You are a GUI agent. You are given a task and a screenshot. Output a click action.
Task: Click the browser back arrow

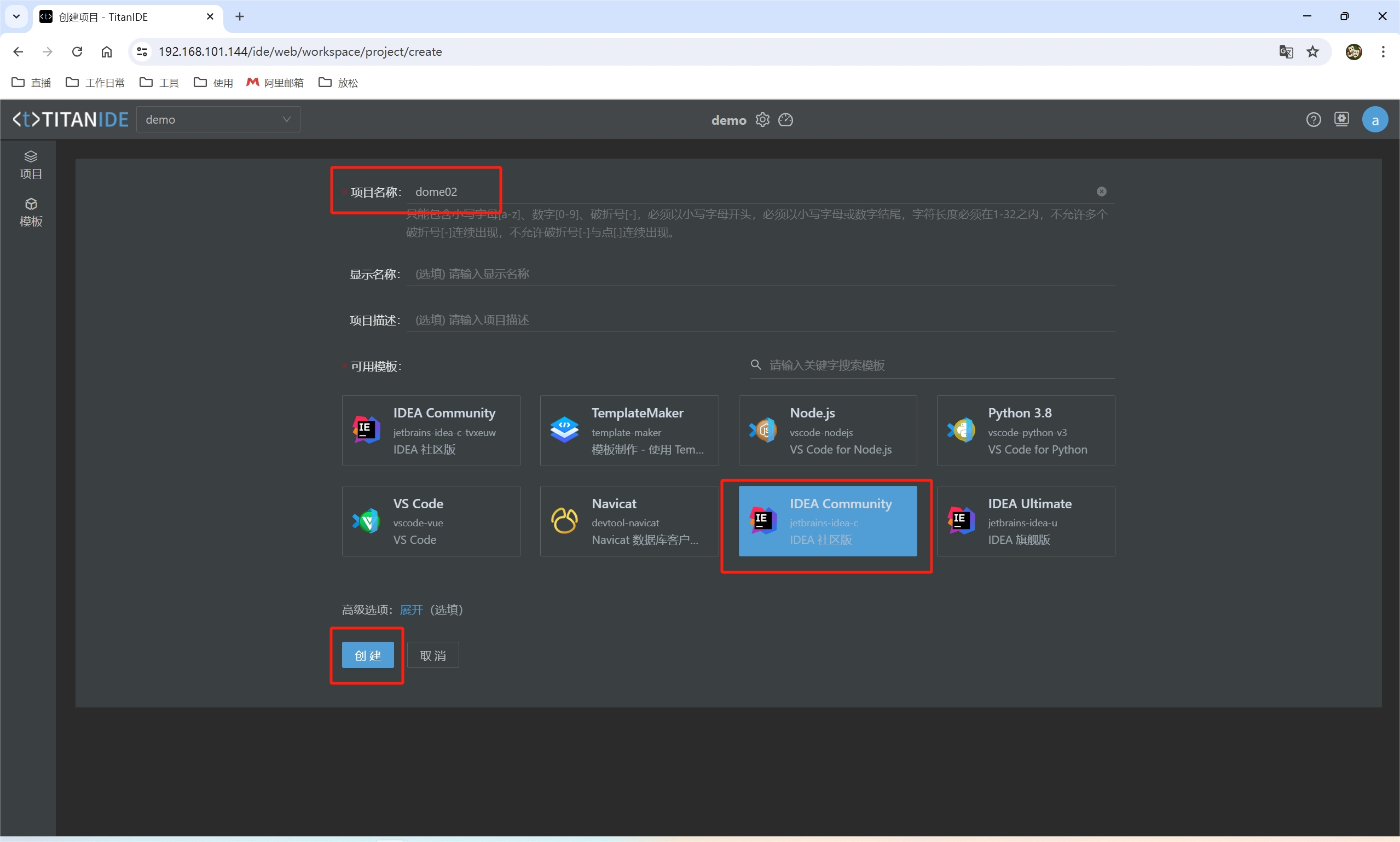click(x=18, y=51)
